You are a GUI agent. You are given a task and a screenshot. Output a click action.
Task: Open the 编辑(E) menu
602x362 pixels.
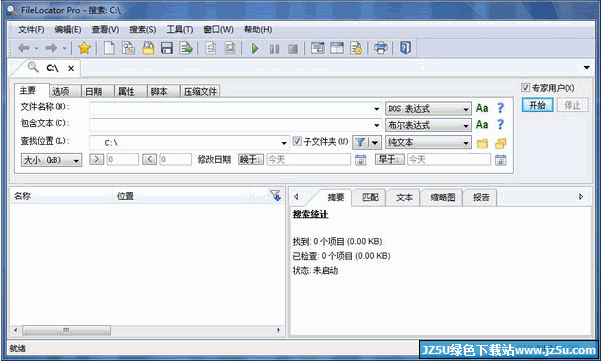tap(68, 30)
